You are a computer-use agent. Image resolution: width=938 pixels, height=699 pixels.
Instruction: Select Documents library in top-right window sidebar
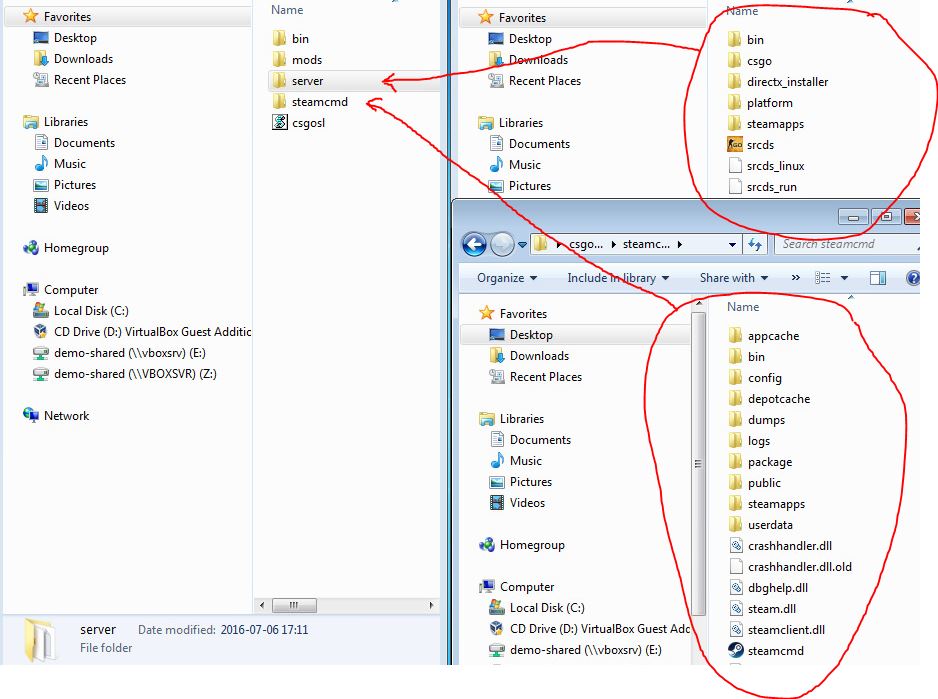[529, 144]
